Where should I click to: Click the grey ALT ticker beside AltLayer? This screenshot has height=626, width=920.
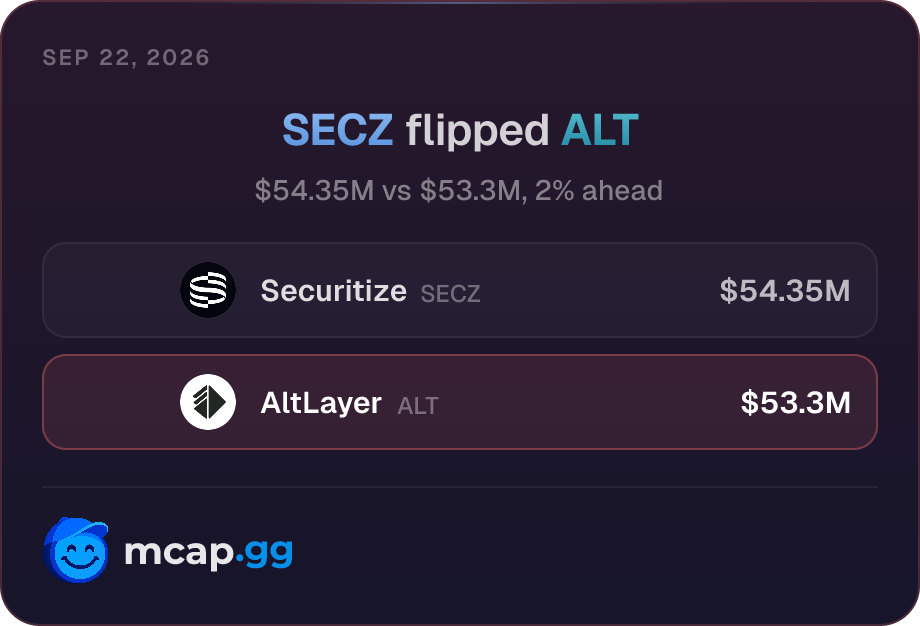[418, 405]
